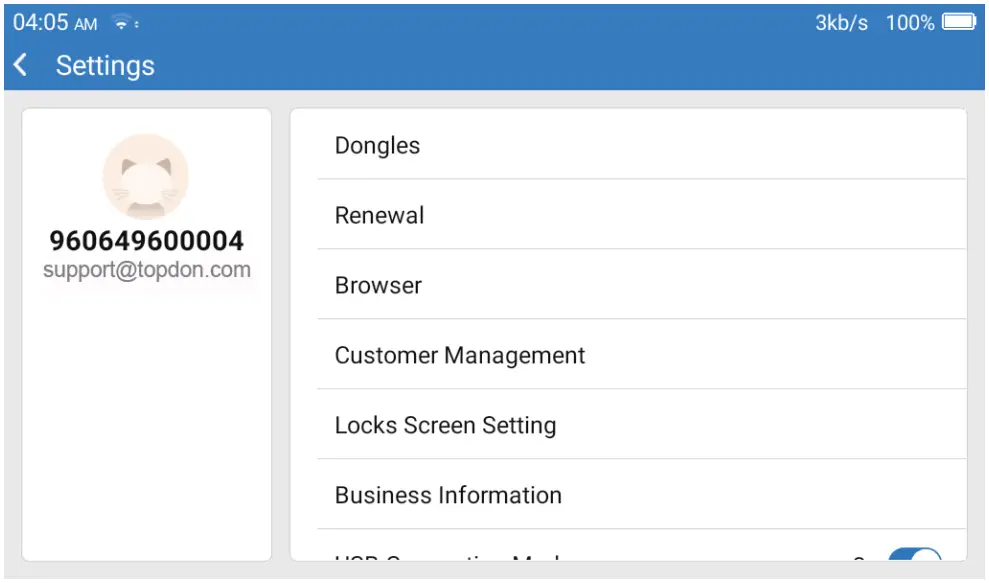
Task: Tap the battery icon in status bar
Action: (x=958, y=22)
